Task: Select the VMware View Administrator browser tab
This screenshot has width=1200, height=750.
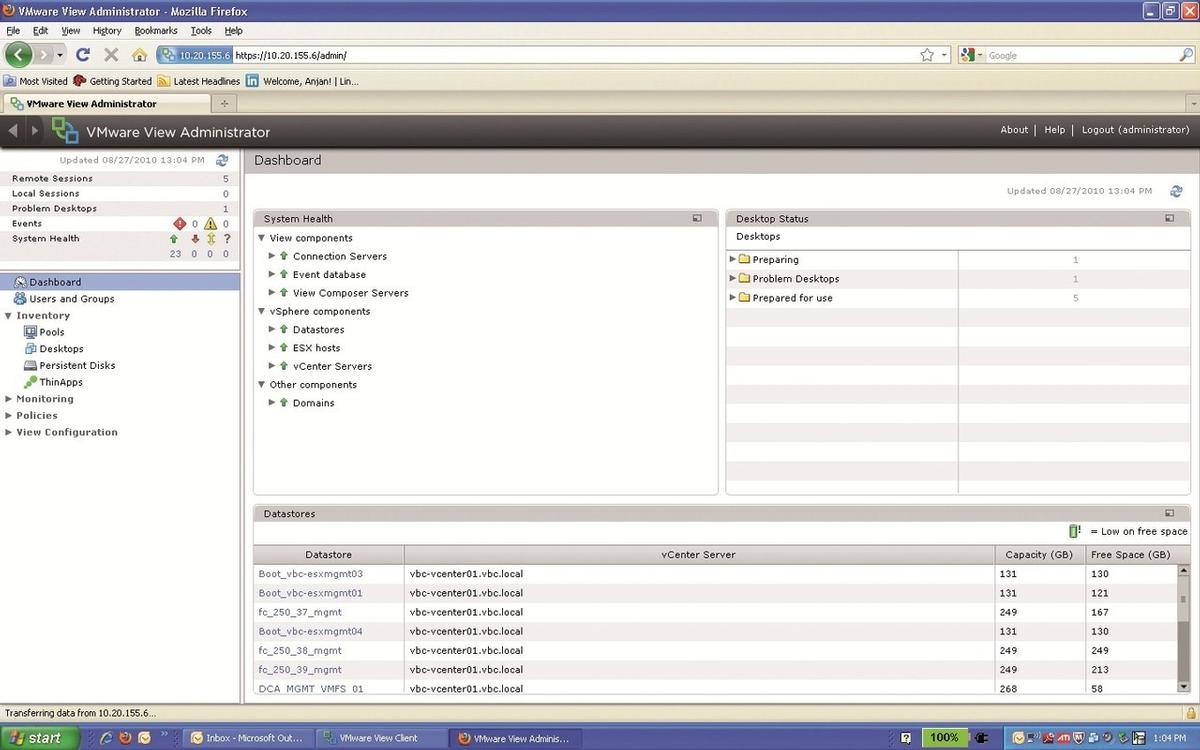Action: 105,103
